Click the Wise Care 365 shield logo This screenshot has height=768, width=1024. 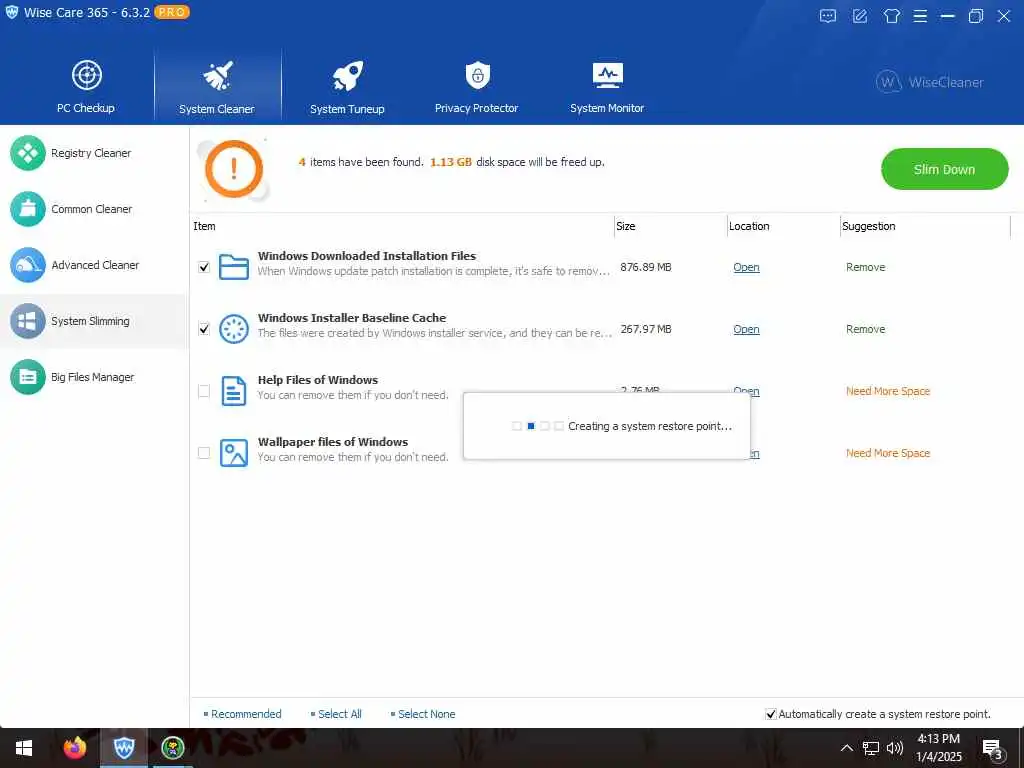[x=12, y=12]
